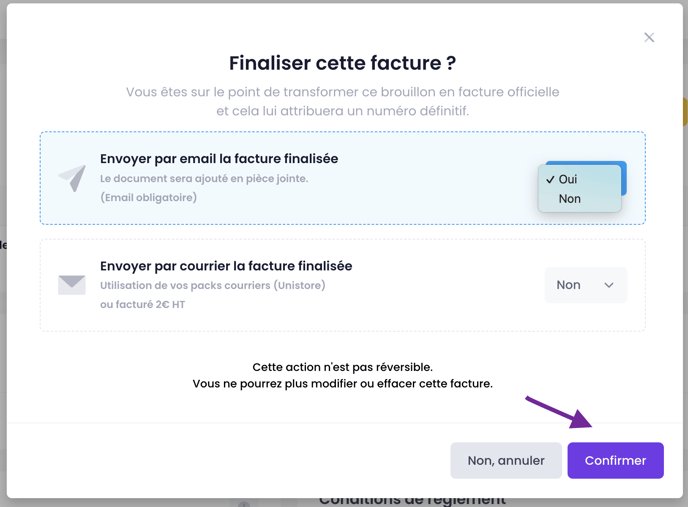688x507 pixels.
Task: Click the checkmark beside Oui
Action: coord(550,179)
